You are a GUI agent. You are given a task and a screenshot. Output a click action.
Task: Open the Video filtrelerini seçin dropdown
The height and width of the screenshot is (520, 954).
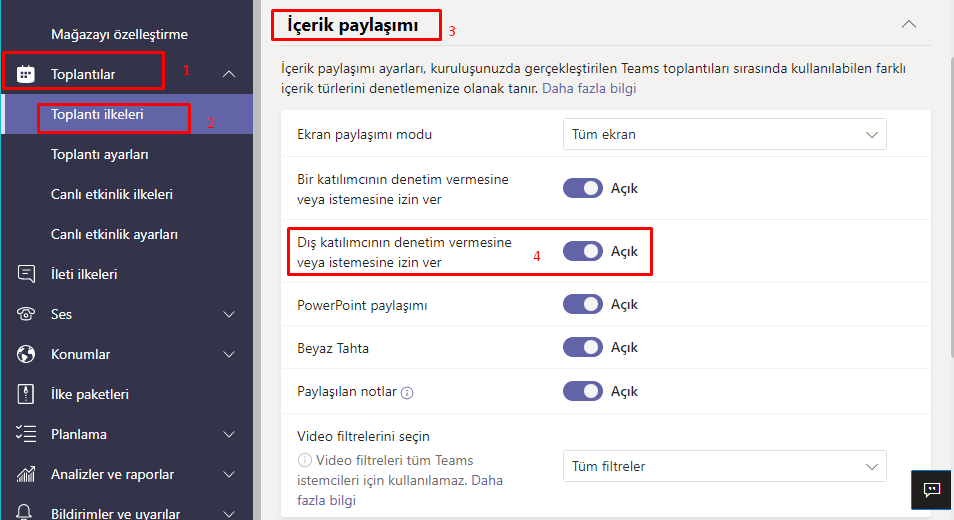click(x=724, y=466)
